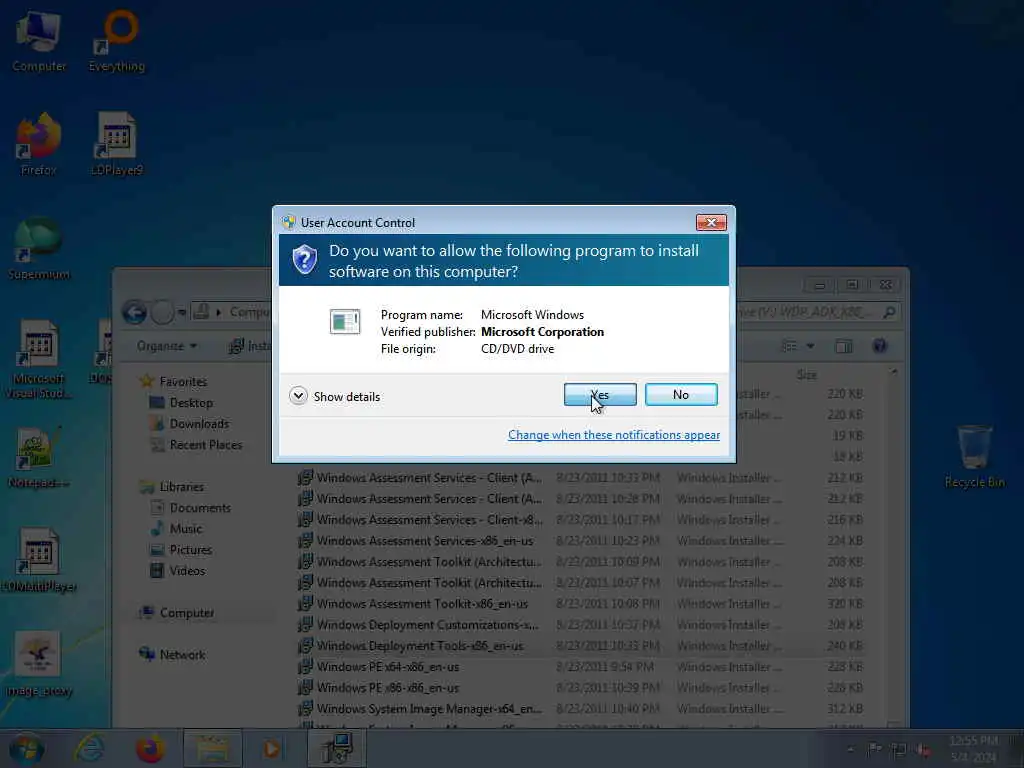Open Recycle Bin desktop icon
The width and height of the screenshot is (1024, 768).
[974, 456]
